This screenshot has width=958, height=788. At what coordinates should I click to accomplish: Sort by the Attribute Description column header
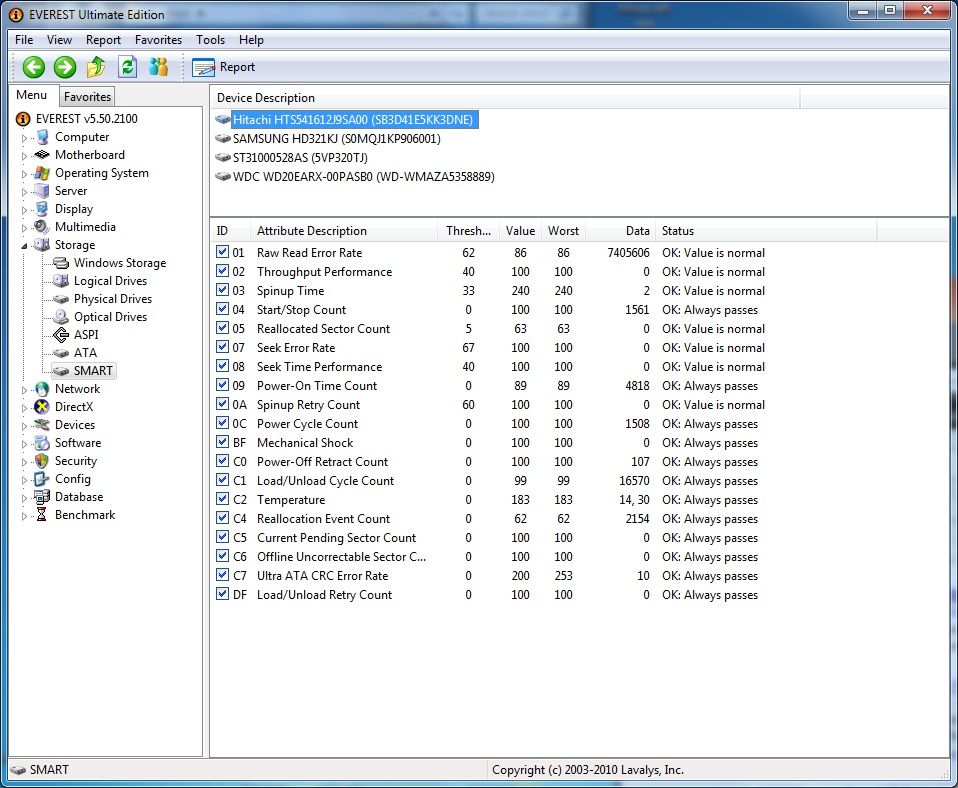pos(344,231)
